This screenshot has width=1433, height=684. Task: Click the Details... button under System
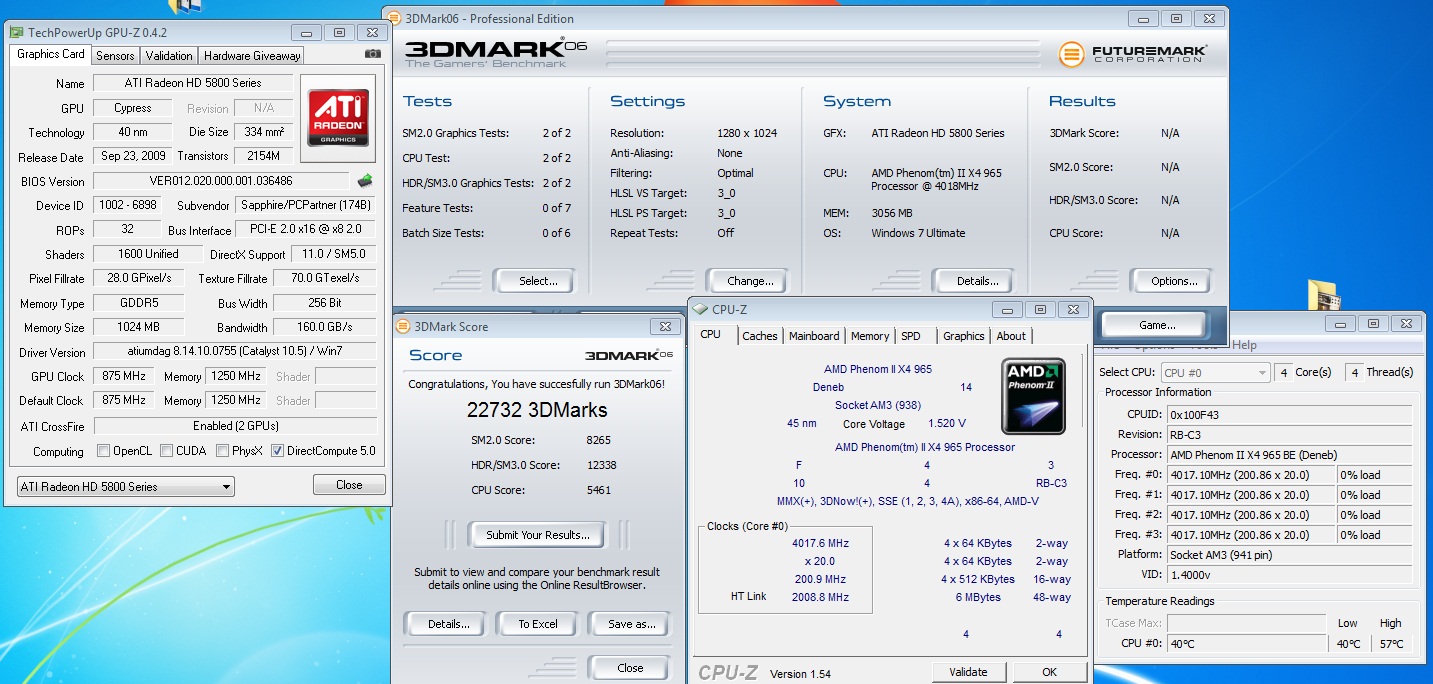click(x=977, y=281)
